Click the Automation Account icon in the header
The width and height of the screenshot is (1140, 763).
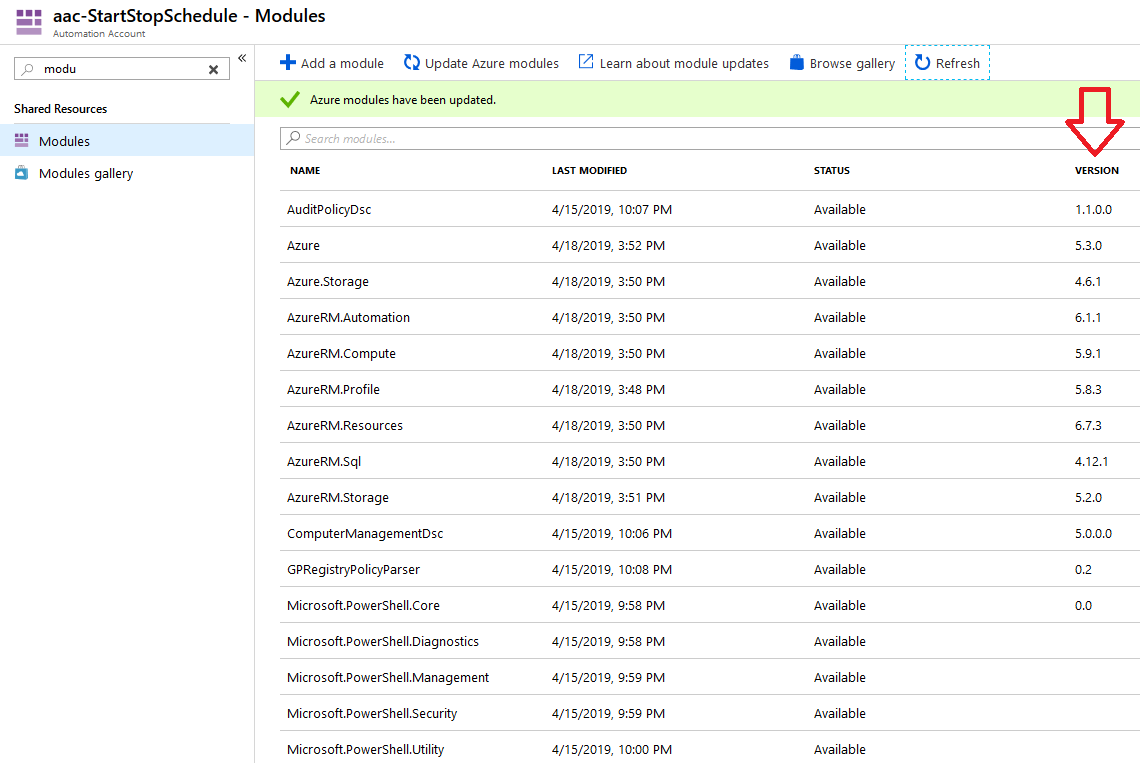[29, 22]
